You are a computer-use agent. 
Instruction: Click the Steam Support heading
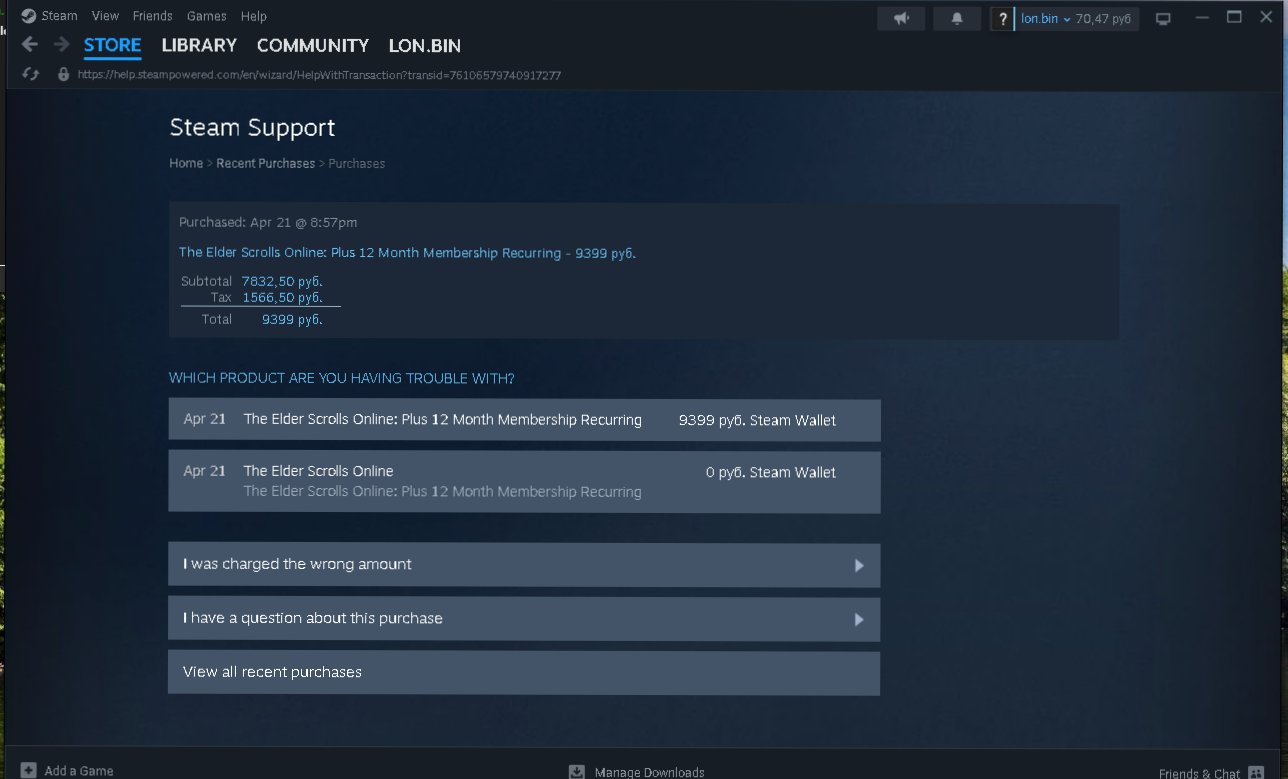(252, 128)
